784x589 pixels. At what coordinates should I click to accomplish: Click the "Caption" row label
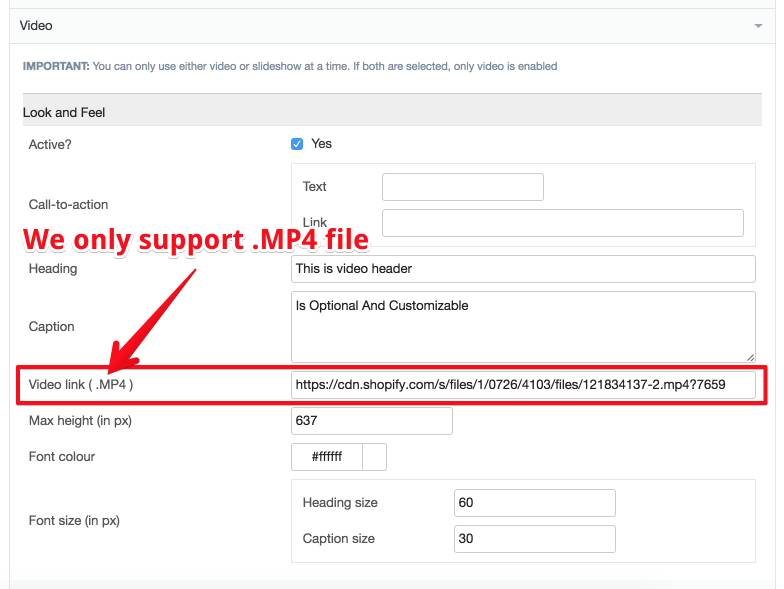pyautogui.click(x=52, y=326)
